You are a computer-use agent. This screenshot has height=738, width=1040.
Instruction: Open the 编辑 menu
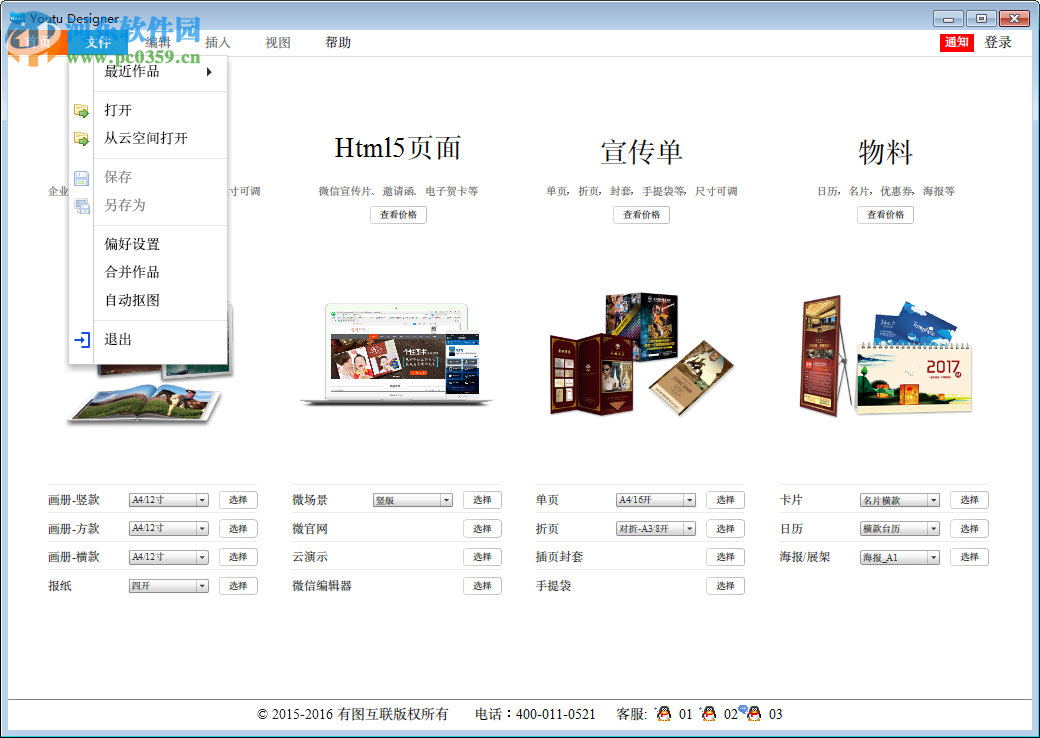pos(158,42)
